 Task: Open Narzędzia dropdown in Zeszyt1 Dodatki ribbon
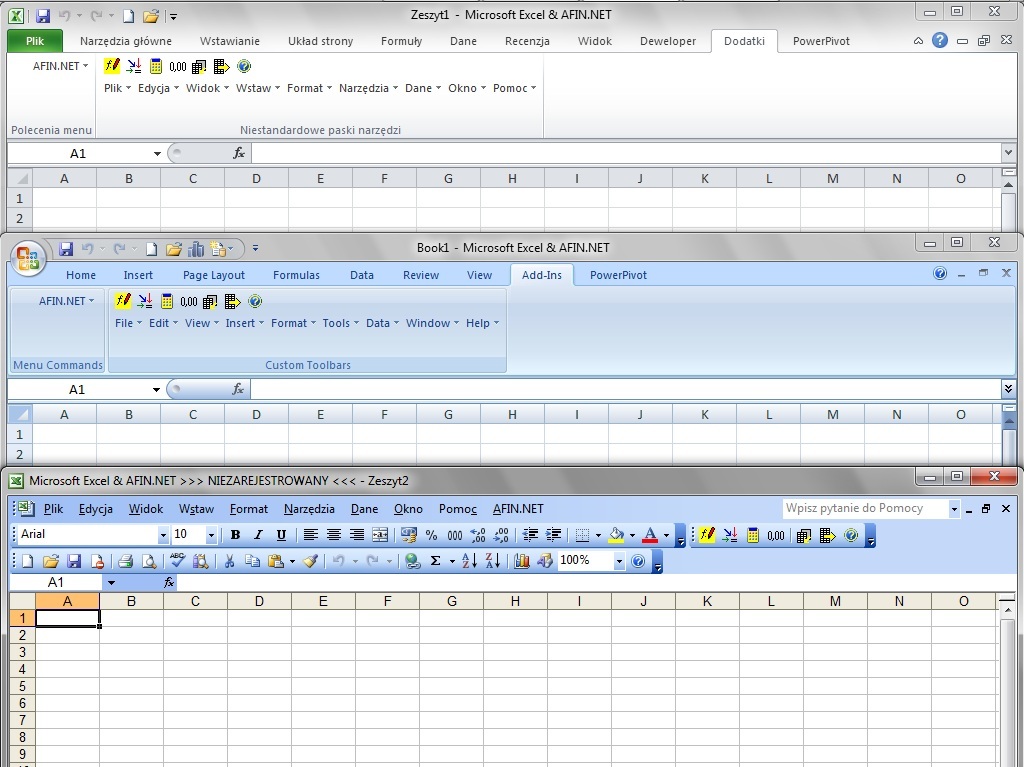pos(368,88)
